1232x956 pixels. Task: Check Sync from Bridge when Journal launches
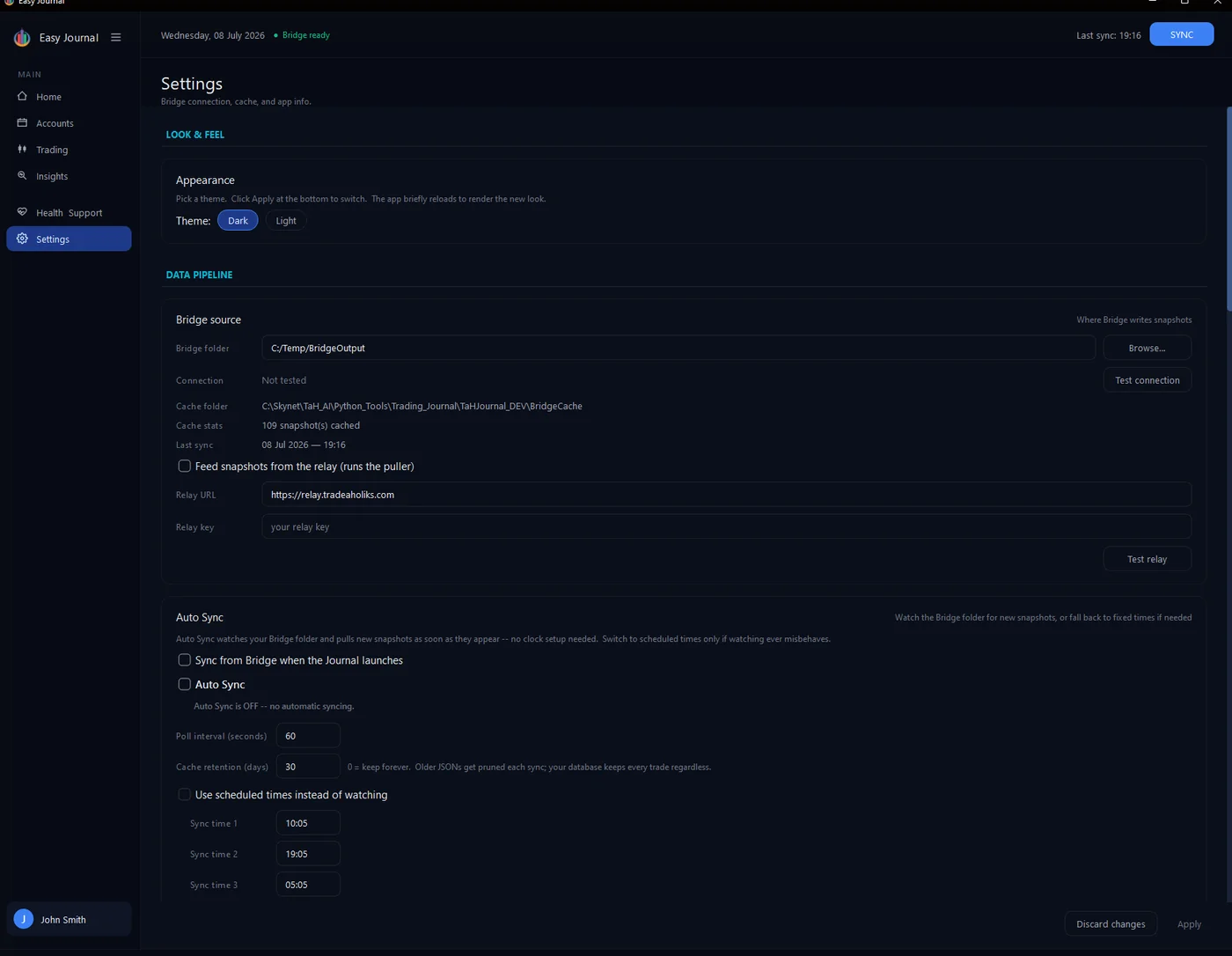(185, 659)
